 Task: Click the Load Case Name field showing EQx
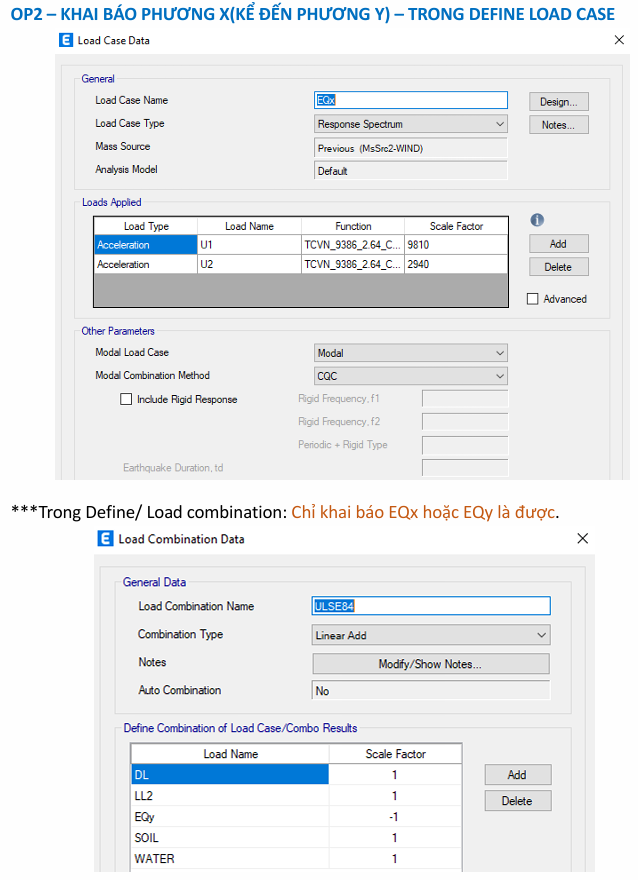click(410, 100)
